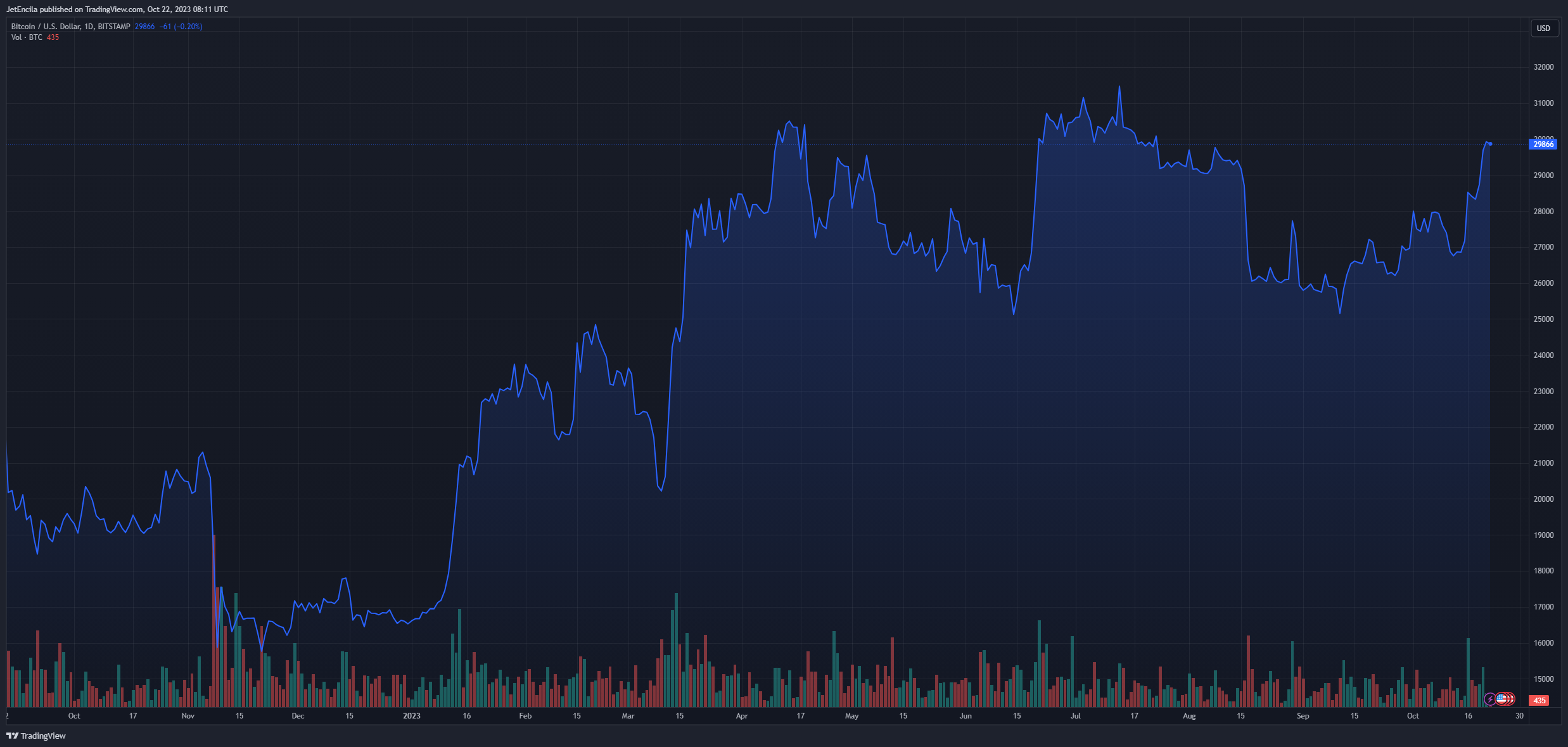Click the Jul label on time axis
The image size is (1568, 747).
1075,716
